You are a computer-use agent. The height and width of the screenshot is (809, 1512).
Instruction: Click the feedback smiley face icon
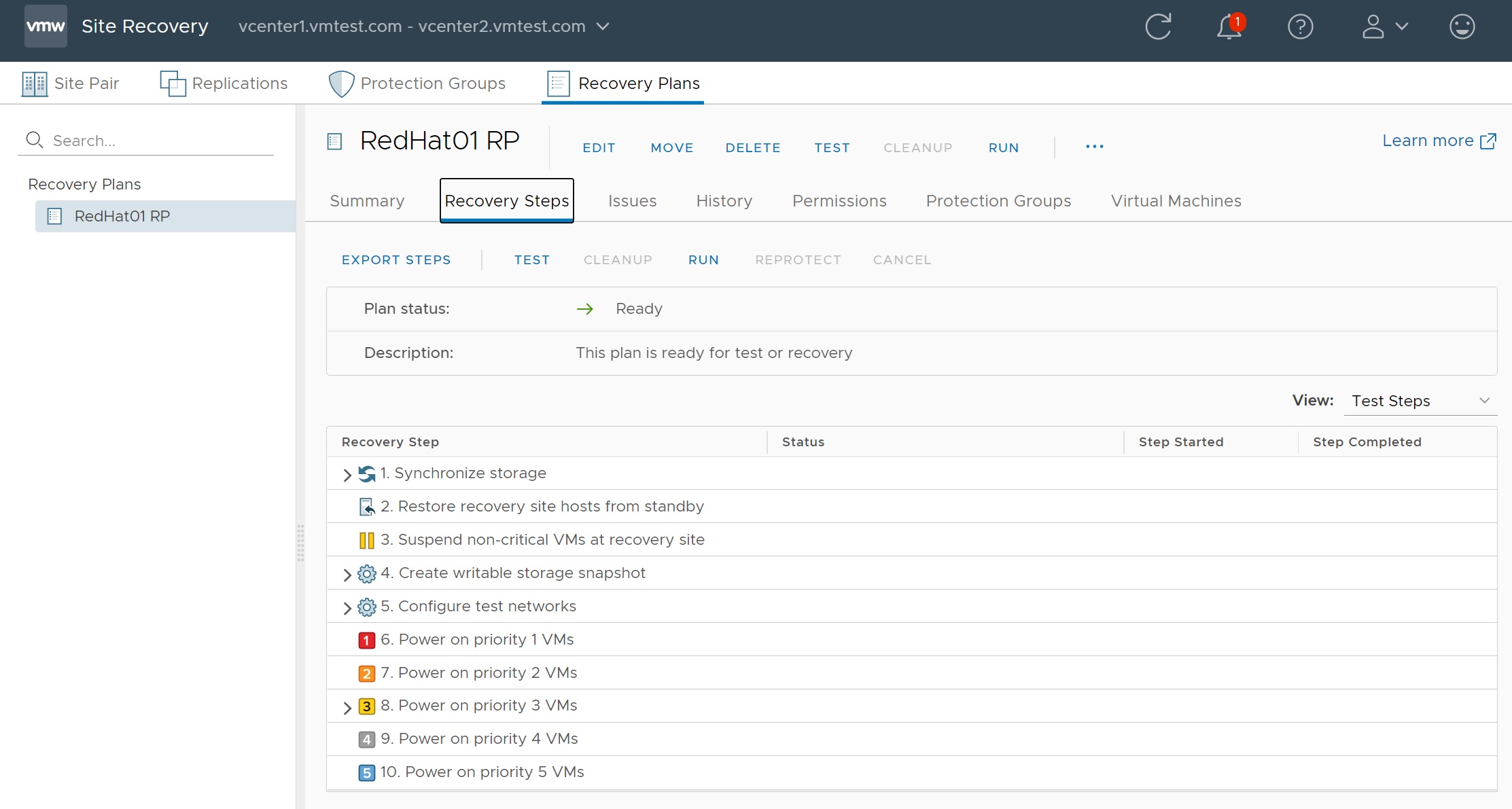1462,27
